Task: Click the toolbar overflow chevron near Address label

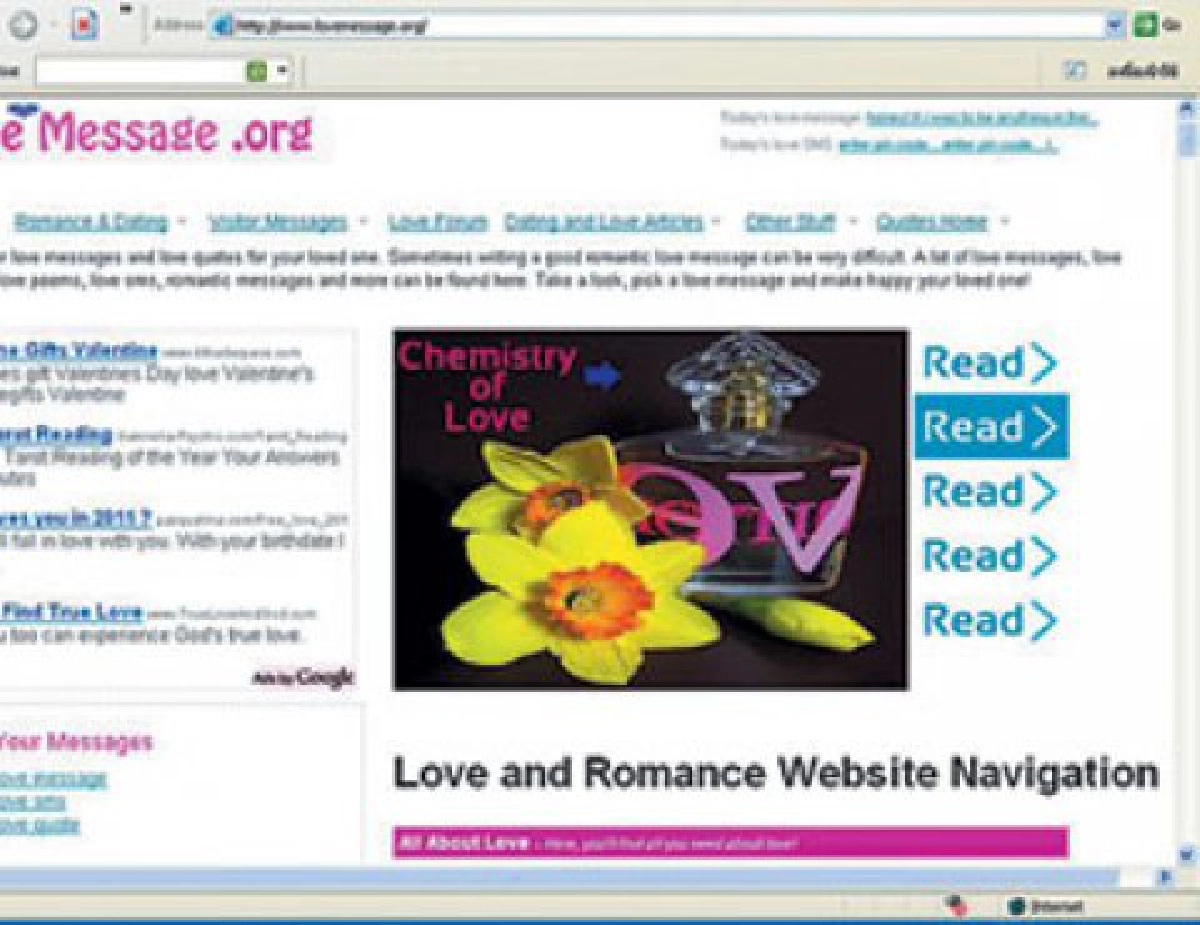Action: pos(126,10)
